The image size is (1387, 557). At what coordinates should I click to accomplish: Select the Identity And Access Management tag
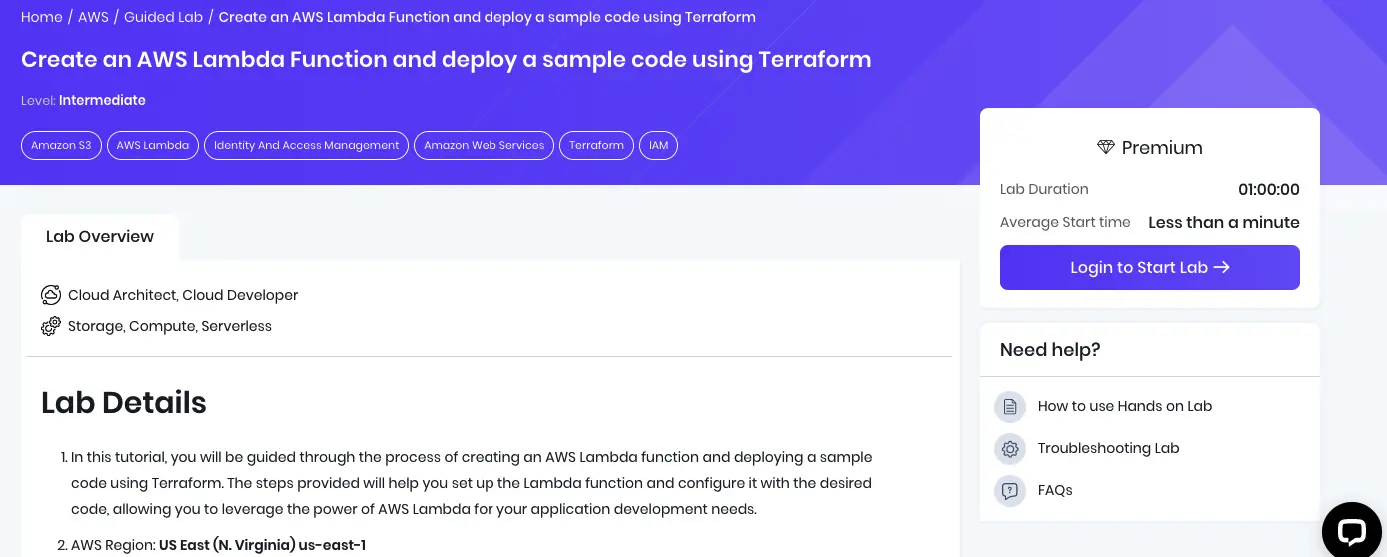click(307, 145)
